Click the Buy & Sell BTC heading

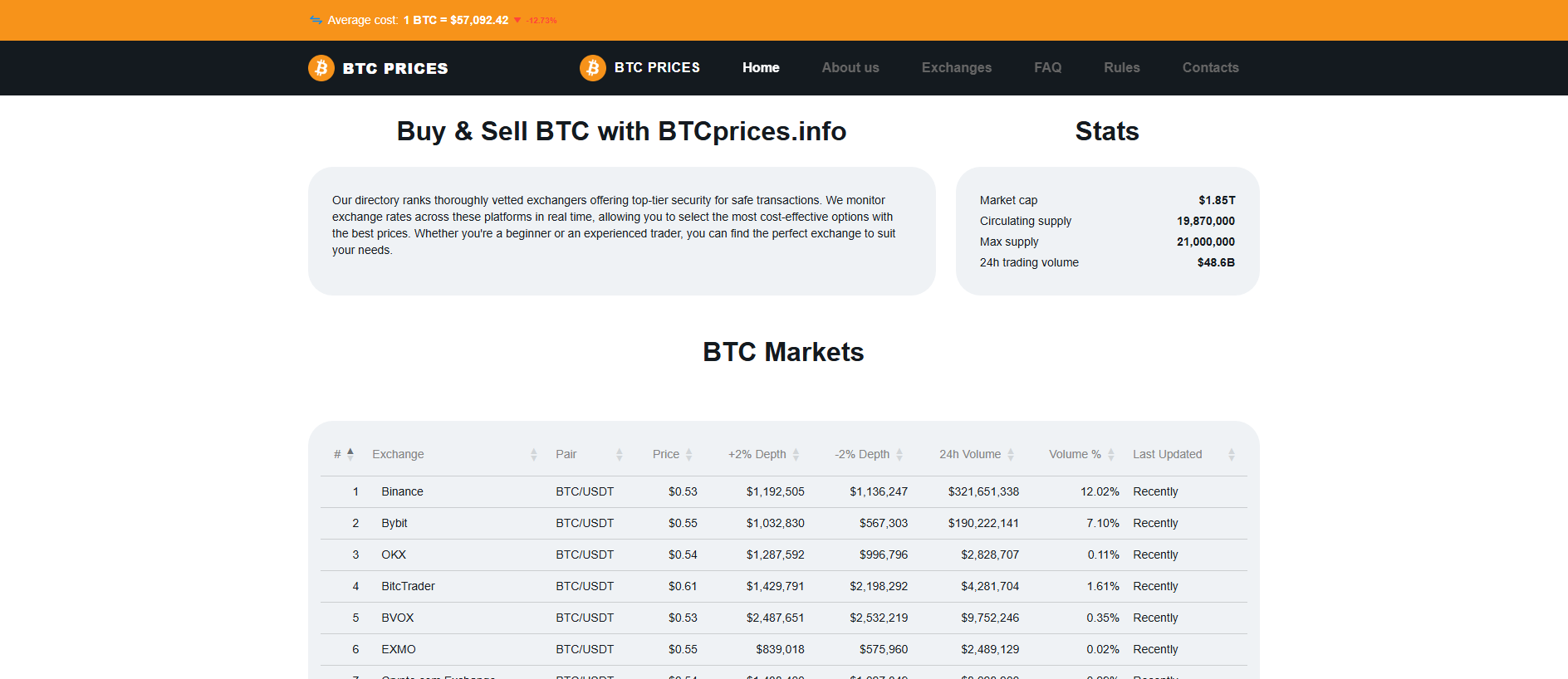(621, 131)
